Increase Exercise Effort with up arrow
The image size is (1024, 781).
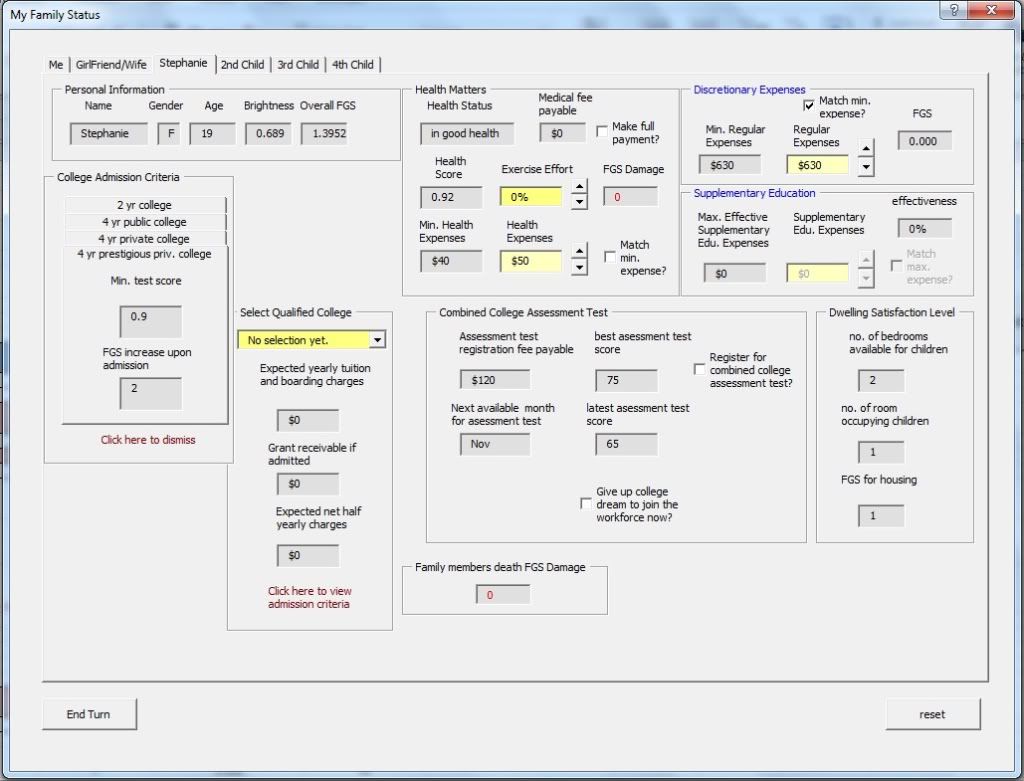[x=579, y=187]
